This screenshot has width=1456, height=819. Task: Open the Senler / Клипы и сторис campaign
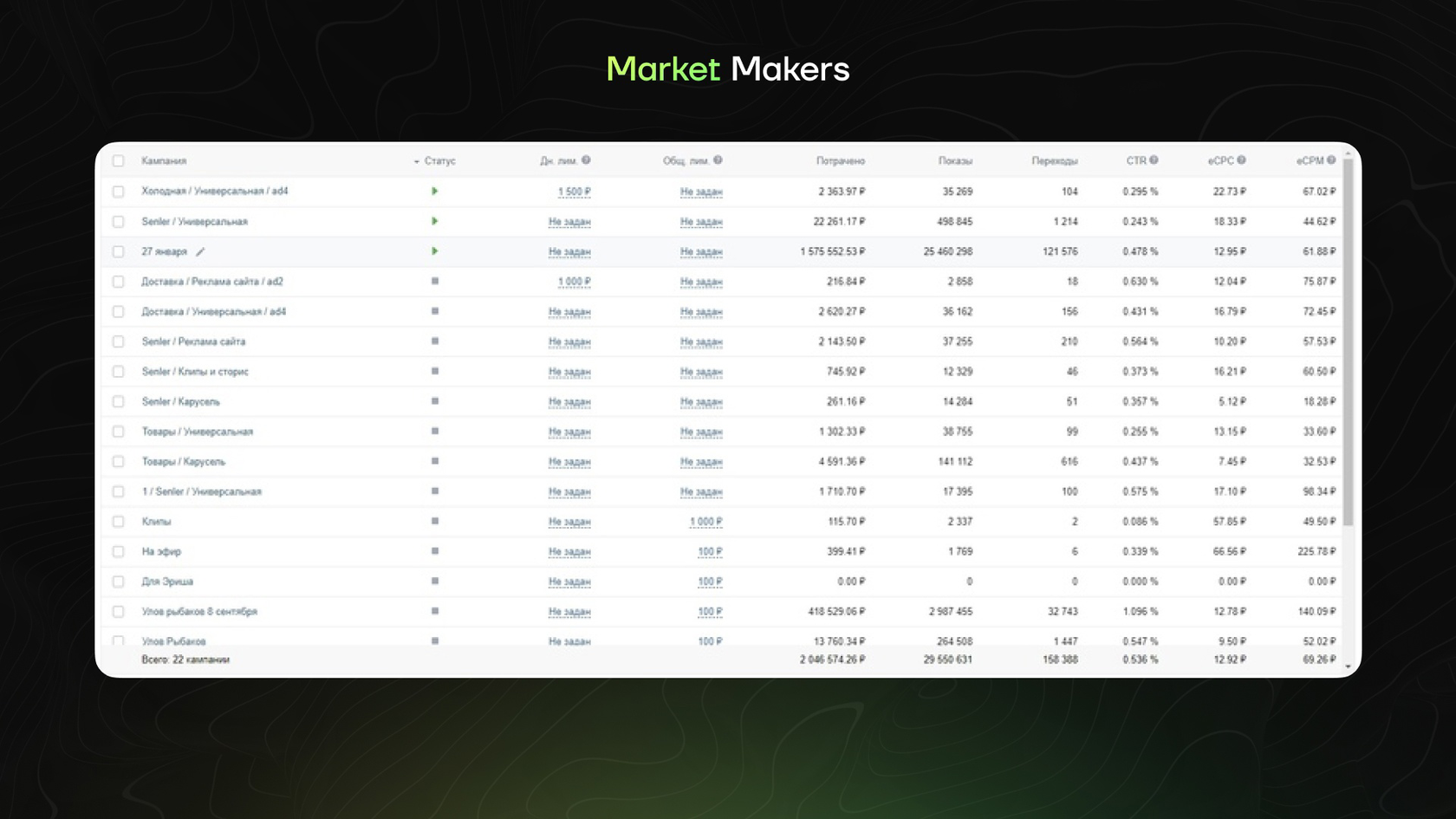click(195, 372)
